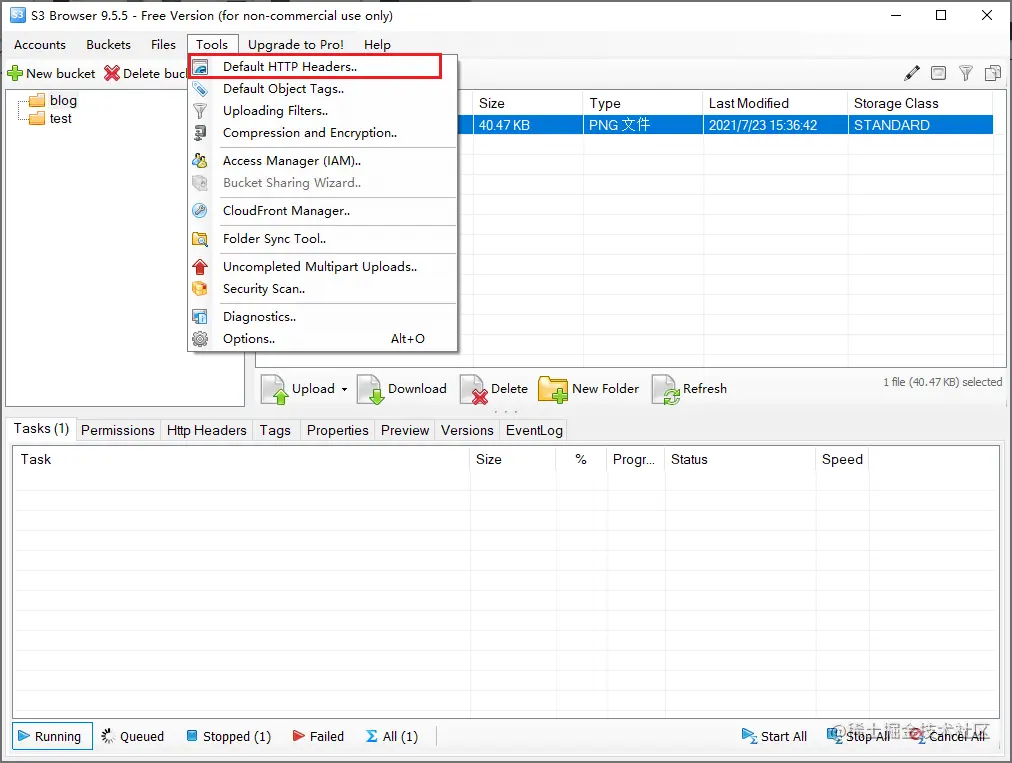Click the Download file icon
1012x763 pixels.
(x=370, y=389)
